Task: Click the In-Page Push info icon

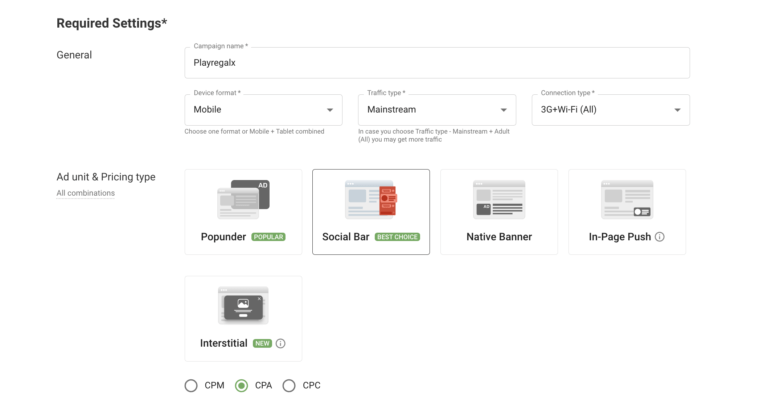Action: 660,237
